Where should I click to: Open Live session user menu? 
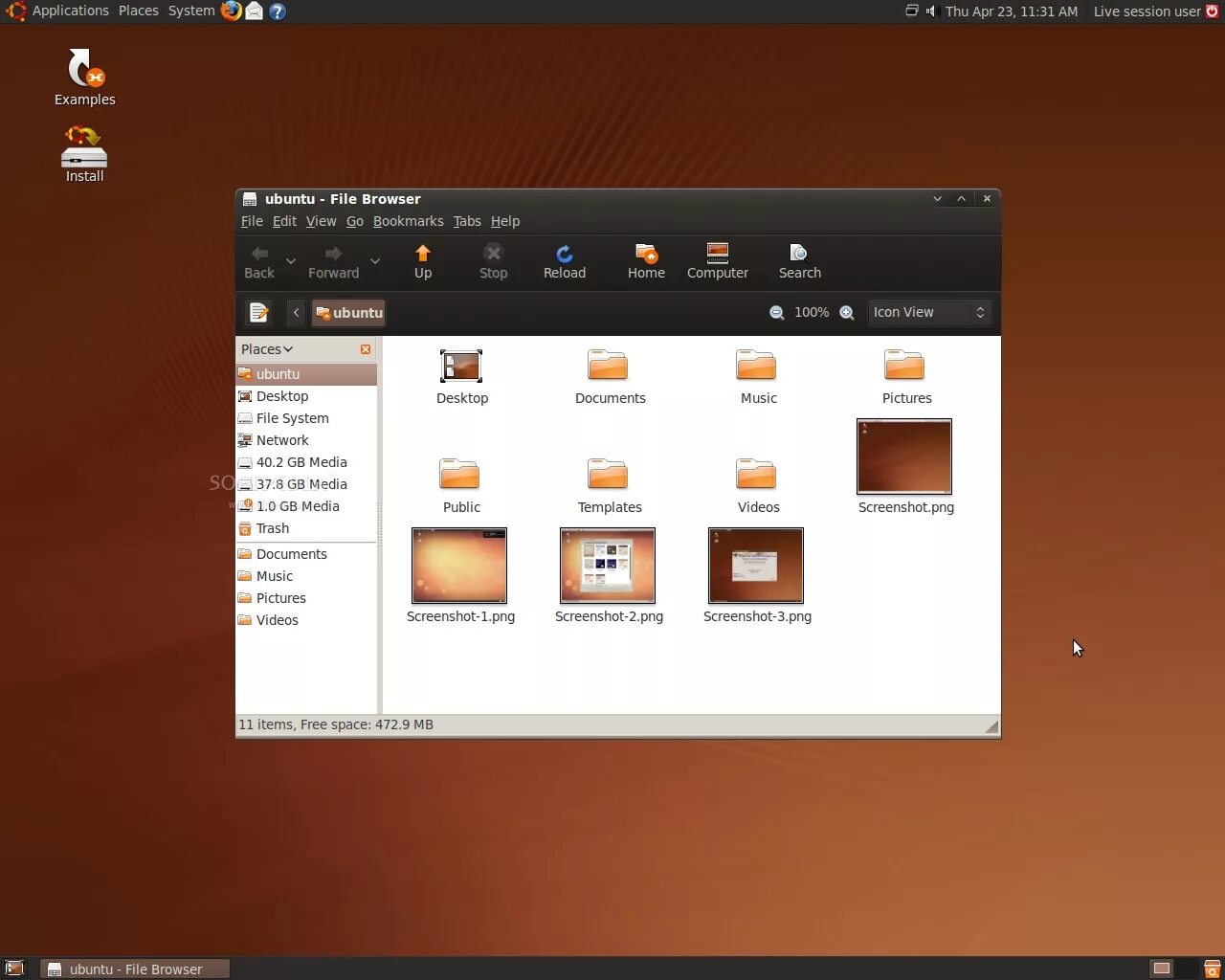tap(1147, 11)
